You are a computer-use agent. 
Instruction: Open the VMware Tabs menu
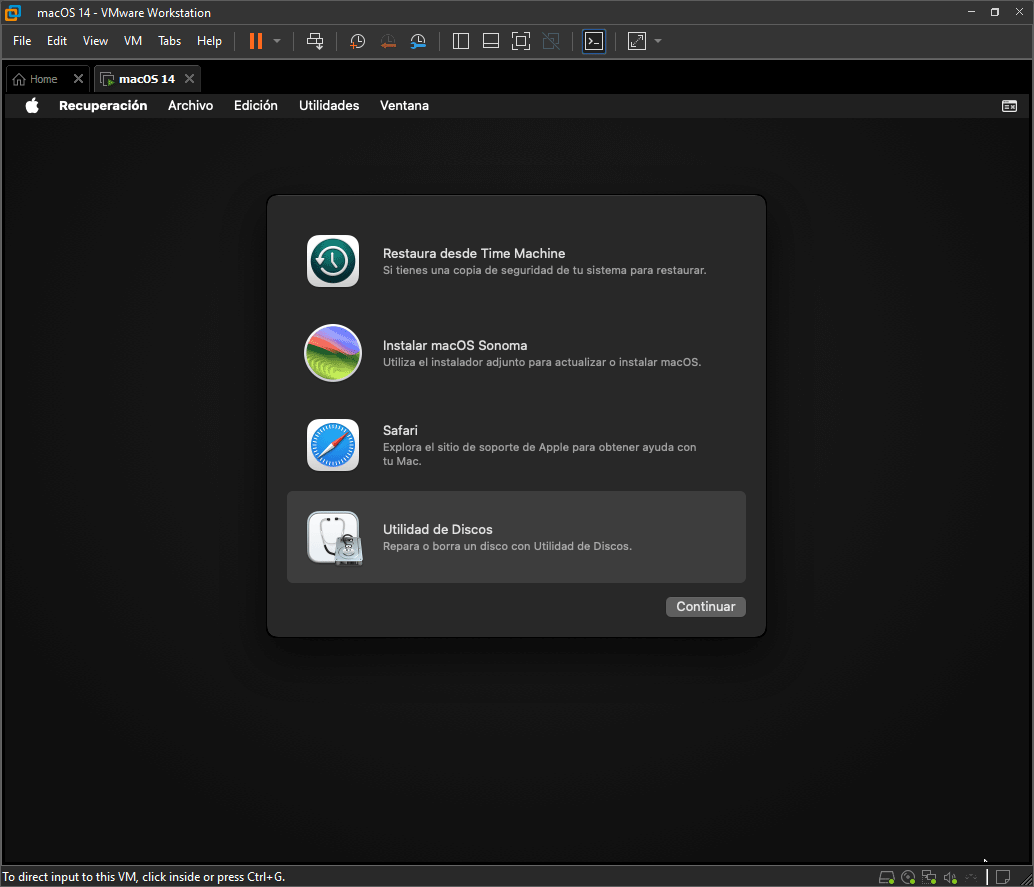pos(169,41)
